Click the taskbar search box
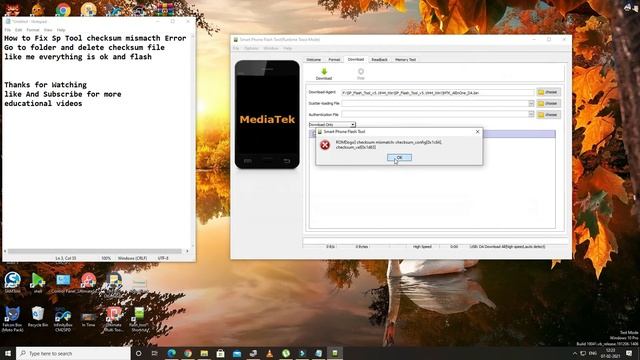The height and width of the screenshot is (360, 640). (73, 353)
